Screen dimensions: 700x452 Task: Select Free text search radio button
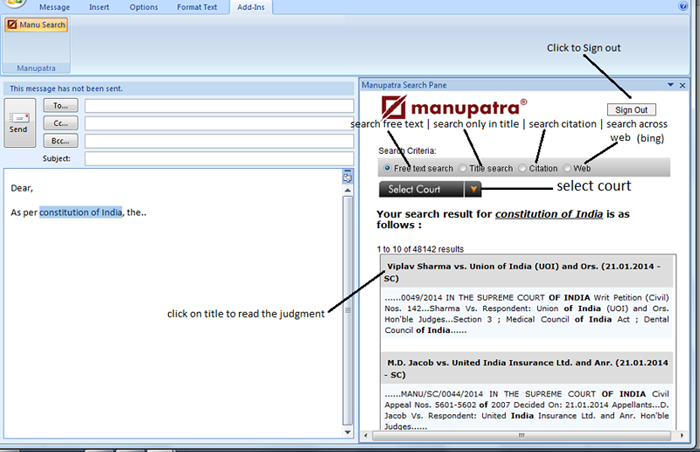pos(387,169)
